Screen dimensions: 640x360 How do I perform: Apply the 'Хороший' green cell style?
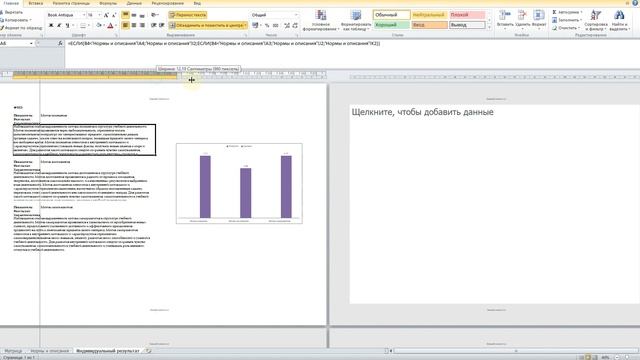391,25
